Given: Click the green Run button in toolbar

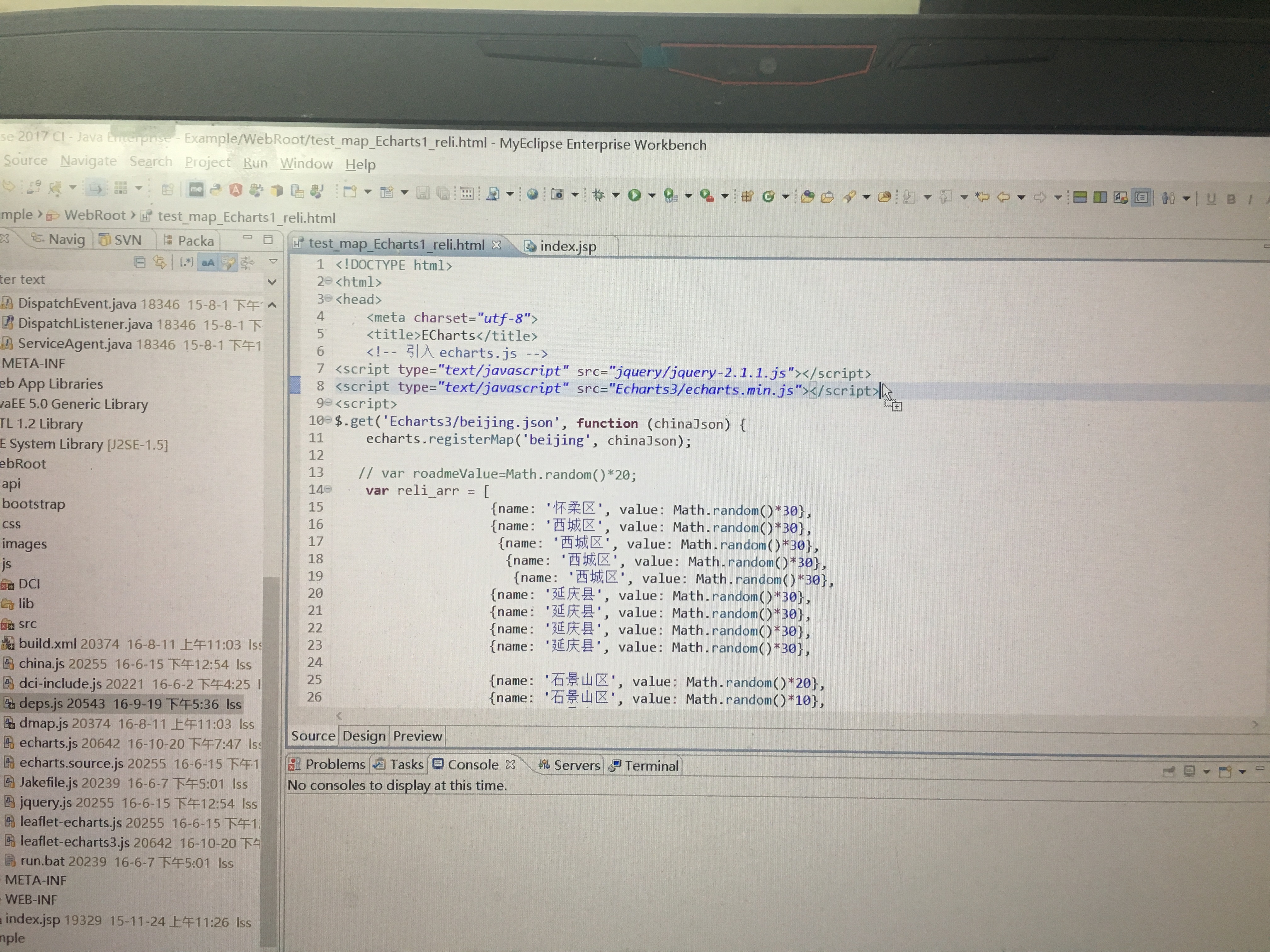Looking at the screenshot, I should pos(634,196).
